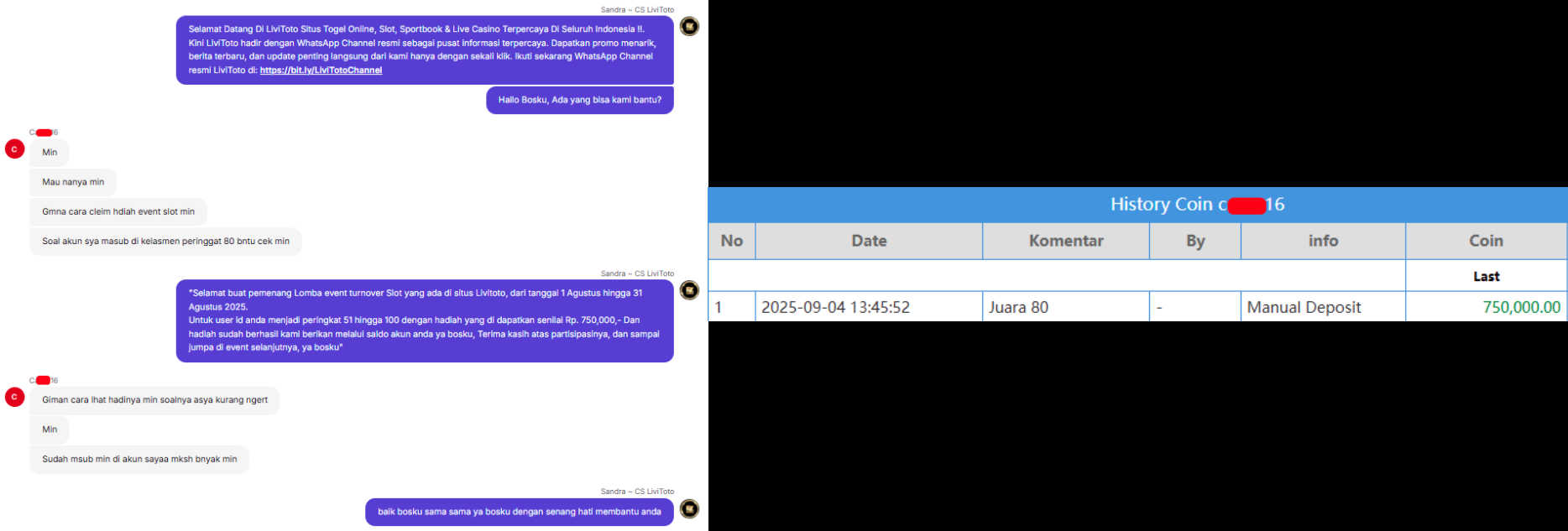Select the date cell '2025-09-04 13:45:52'

click(869, 307)
